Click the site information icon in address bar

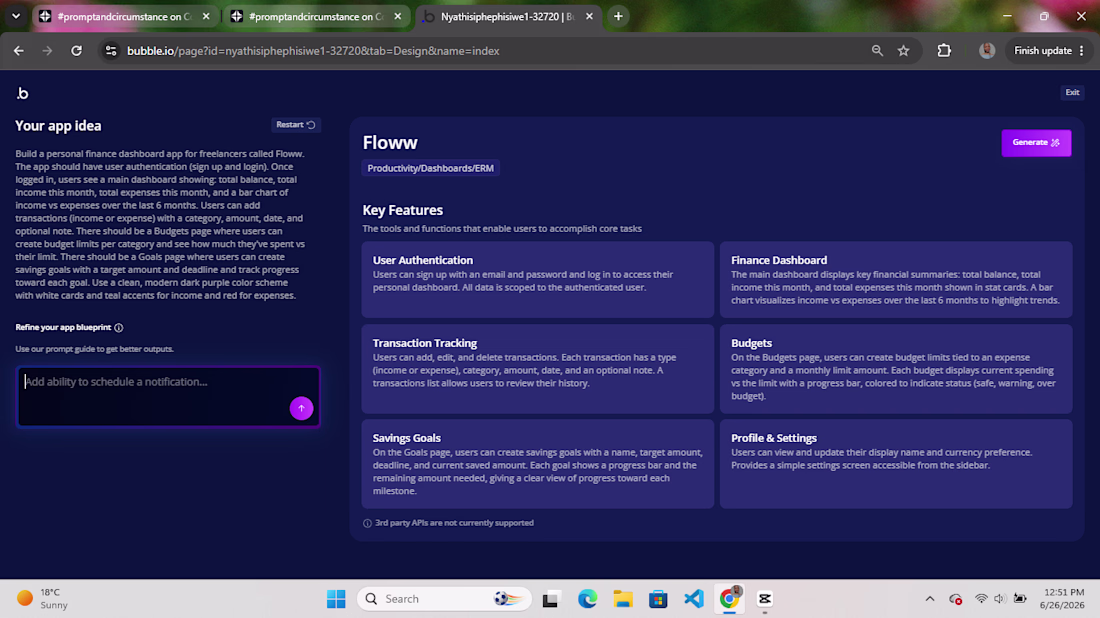click(111, 51)
